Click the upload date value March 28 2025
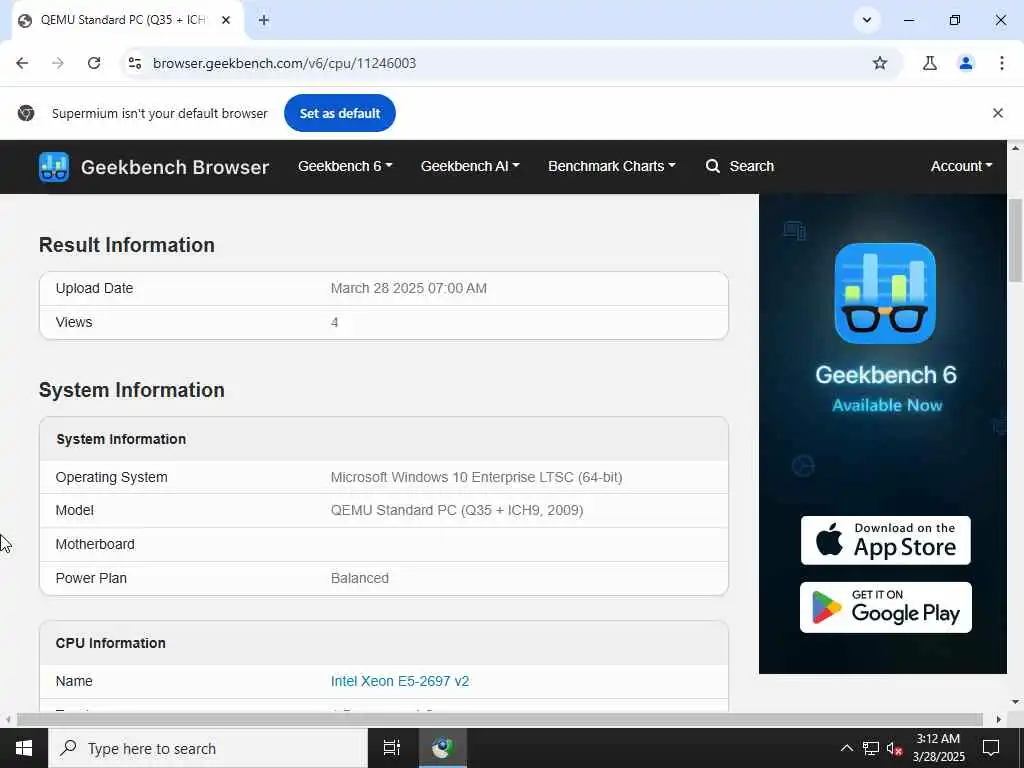 coord(409,288)
